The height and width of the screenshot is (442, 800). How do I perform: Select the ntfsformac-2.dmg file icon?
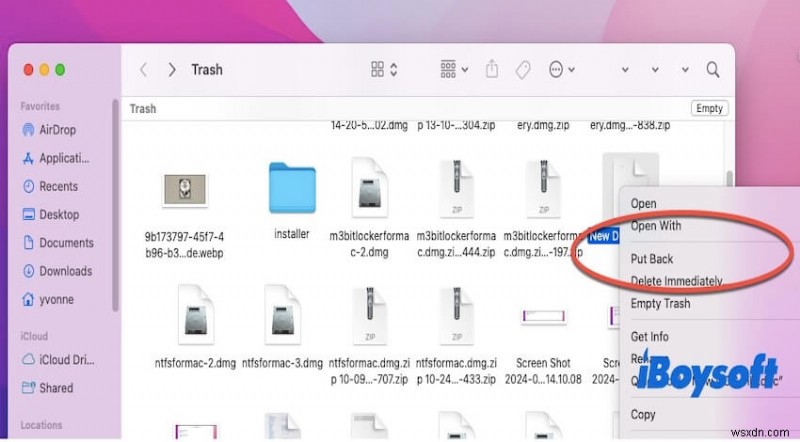195,315
